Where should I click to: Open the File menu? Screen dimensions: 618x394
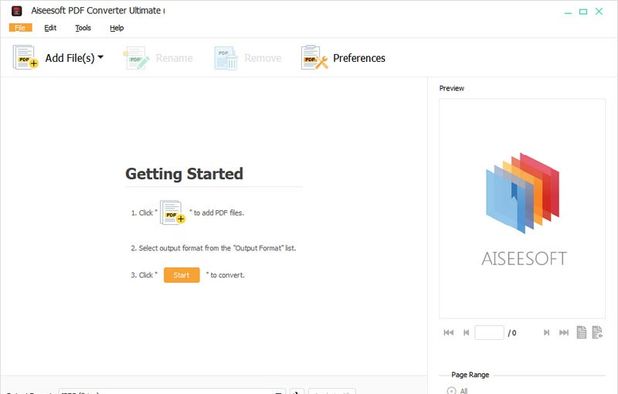coord(20,28)
